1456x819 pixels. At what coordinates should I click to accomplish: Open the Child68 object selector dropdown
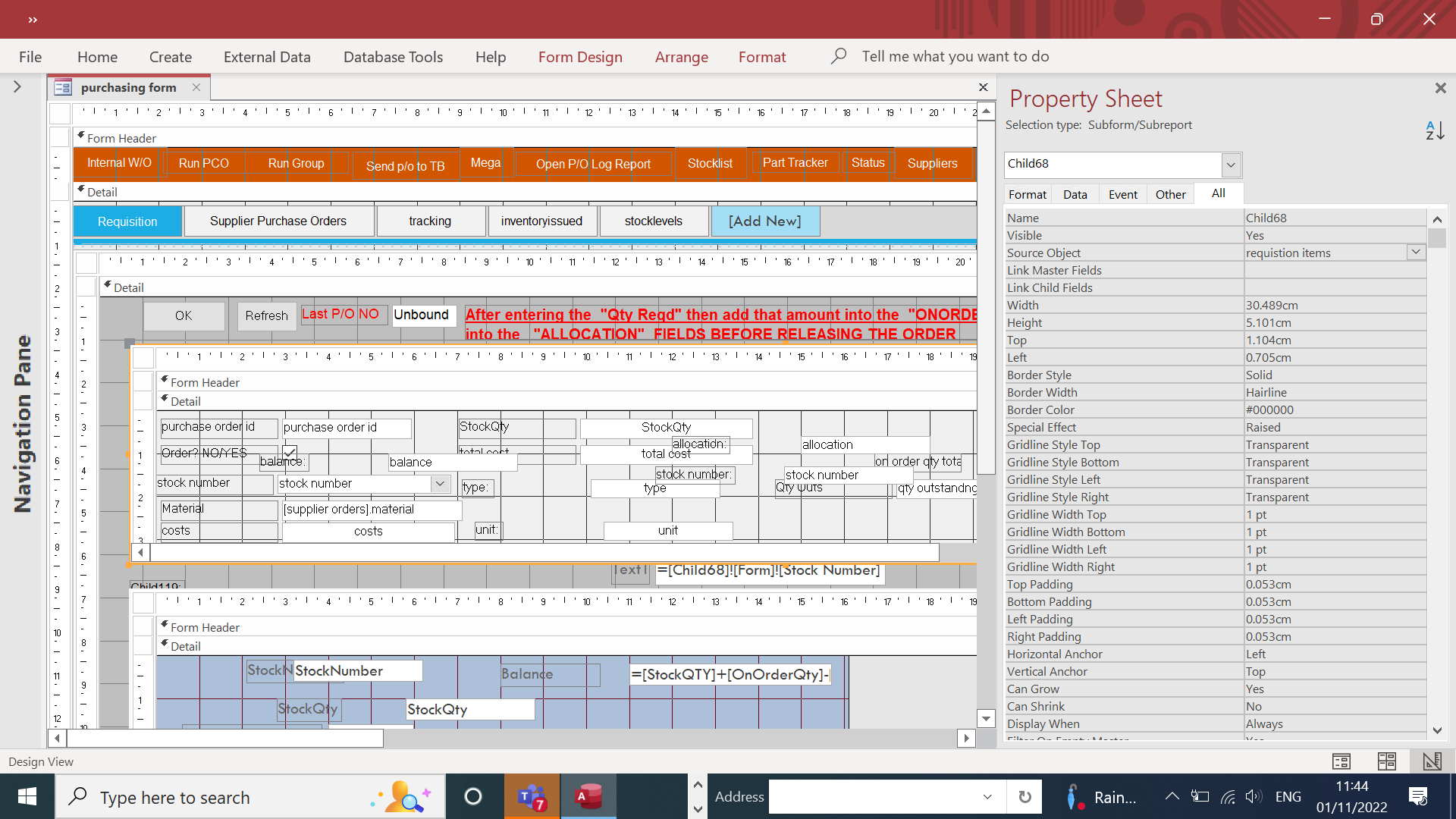coord(1231,165)
